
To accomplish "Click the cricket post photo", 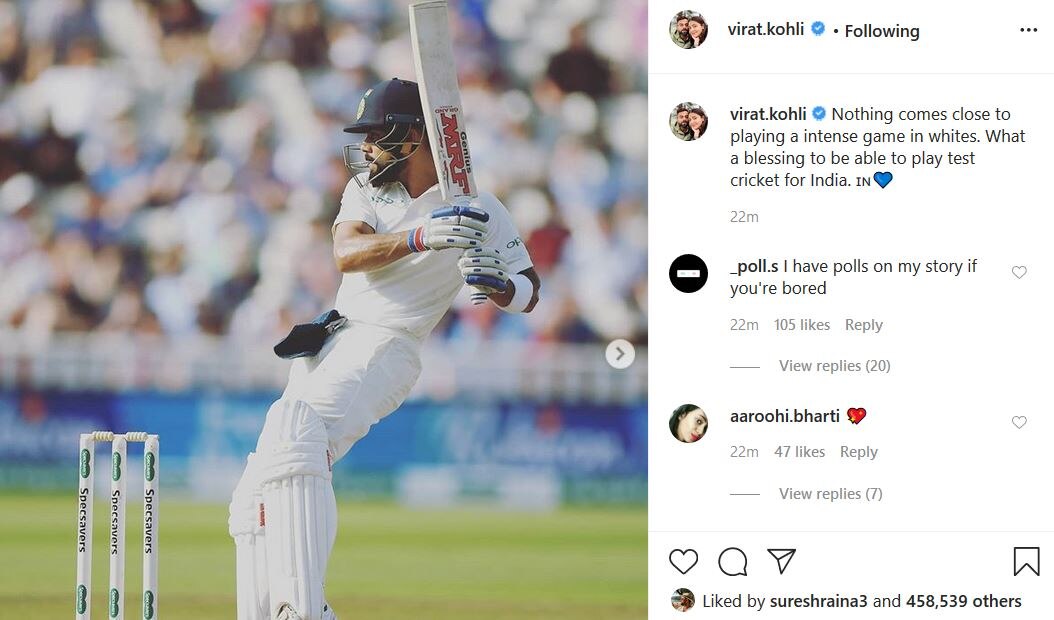I will tap(323, 310).
